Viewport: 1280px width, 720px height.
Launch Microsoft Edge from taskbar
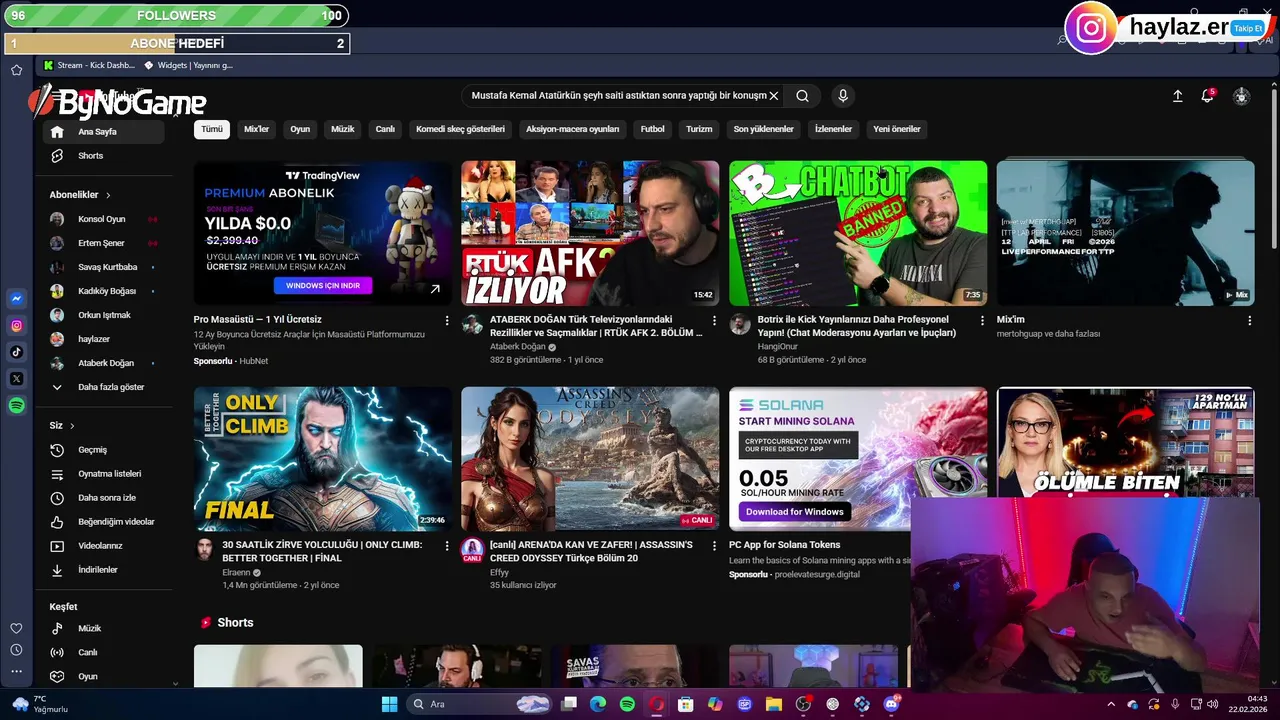pyautogui.click(x=598, y=704)
